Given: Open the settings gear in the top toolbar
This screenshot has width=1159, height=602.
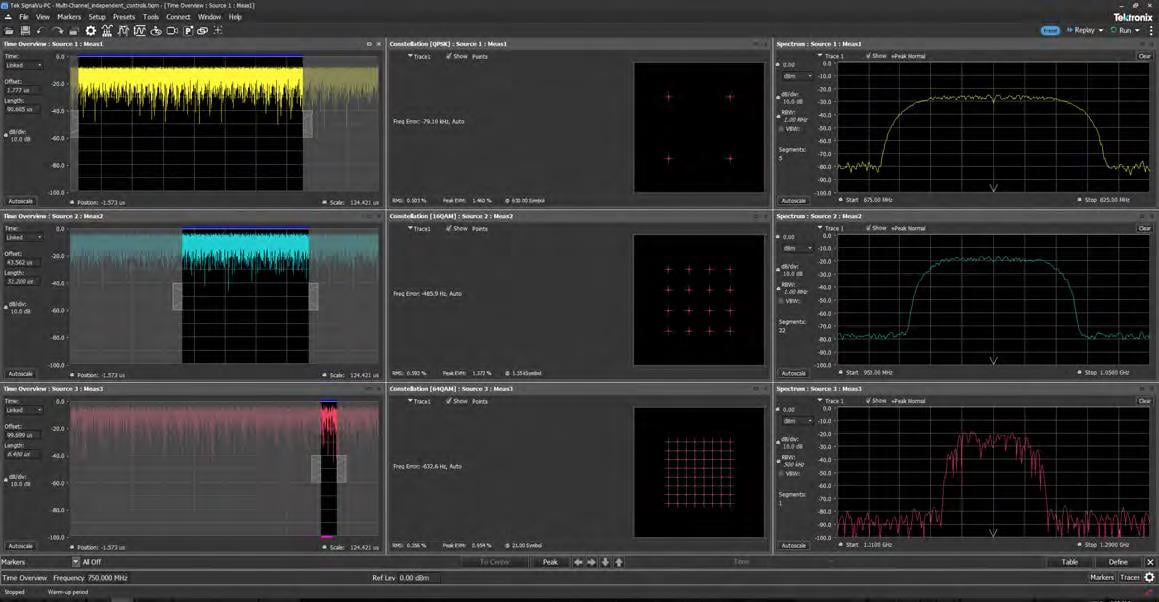Looking at the screenshot, I should click(x=91, y=31).
